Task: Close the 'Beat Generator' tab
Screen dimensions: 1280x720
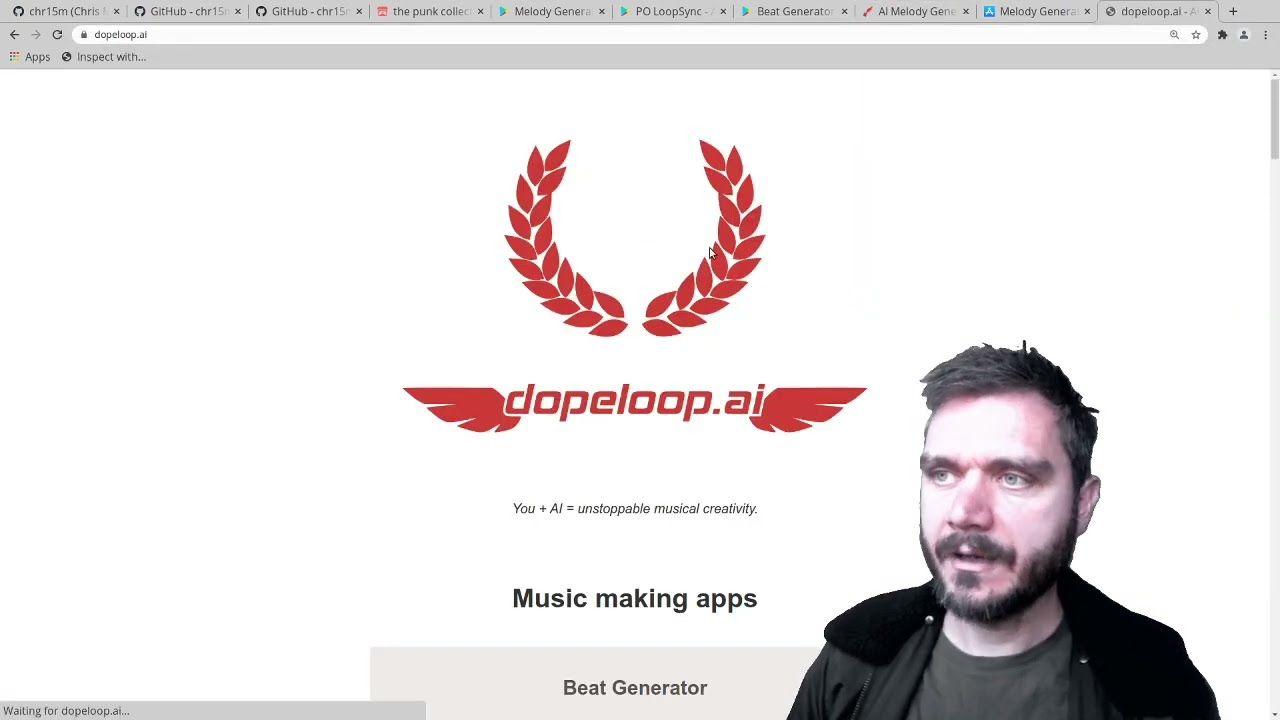Action: (x=844, y=11)
